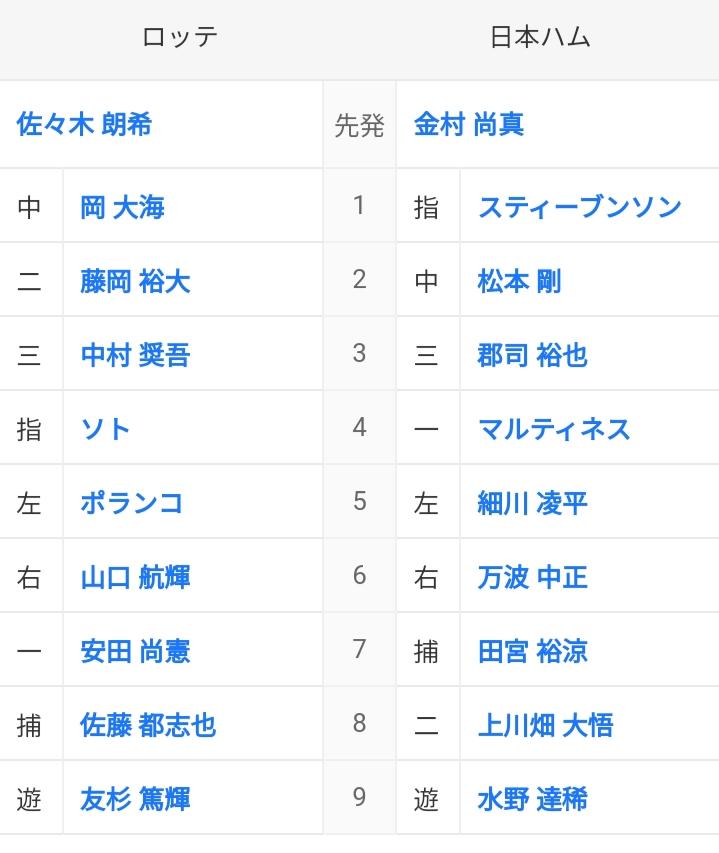
Task: Click 安田 尚憲 first baseman link
Action: [x=135, y=651]
